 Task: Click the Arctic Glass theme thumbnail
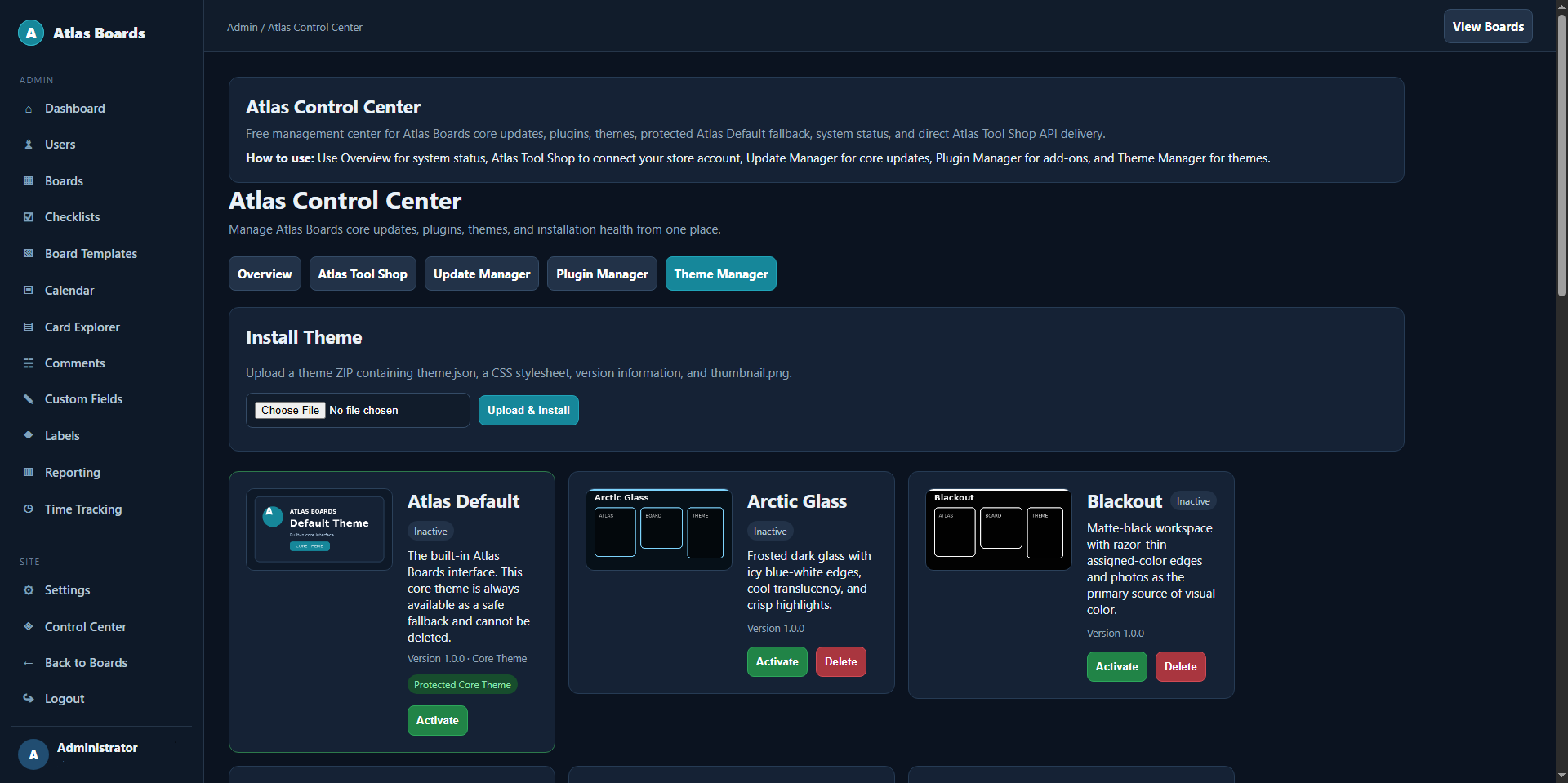659,529
